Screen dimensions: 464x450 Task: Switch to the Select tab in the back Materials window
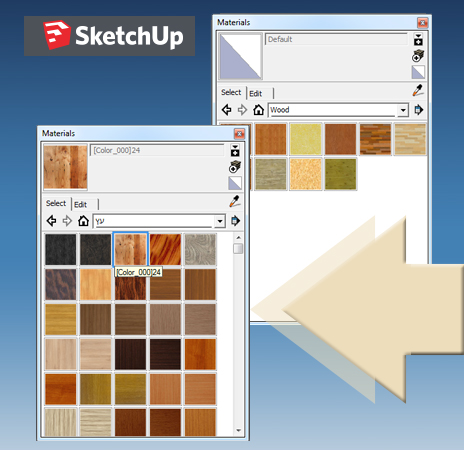pos(231,92)
